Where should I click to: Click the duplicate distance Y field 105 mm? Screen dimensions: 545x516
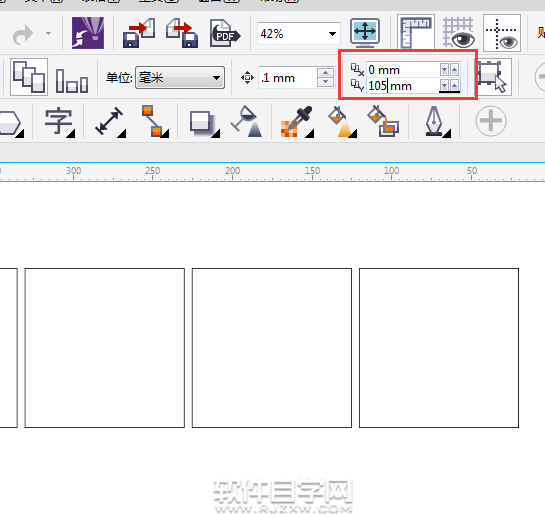(x=403, y=85)
